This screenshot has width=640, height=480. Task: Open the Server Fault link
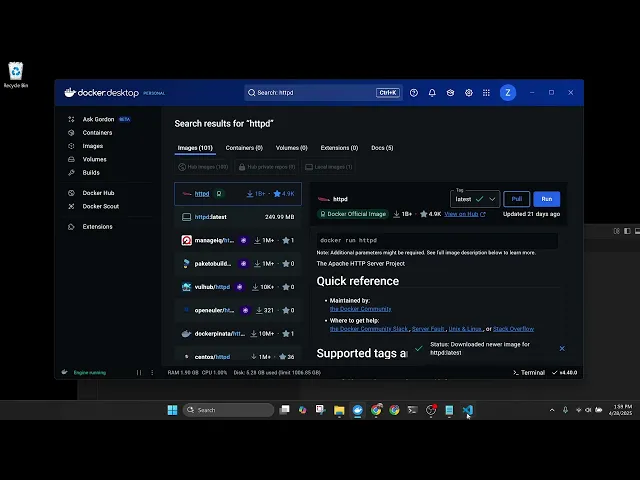tap(428, 329)
